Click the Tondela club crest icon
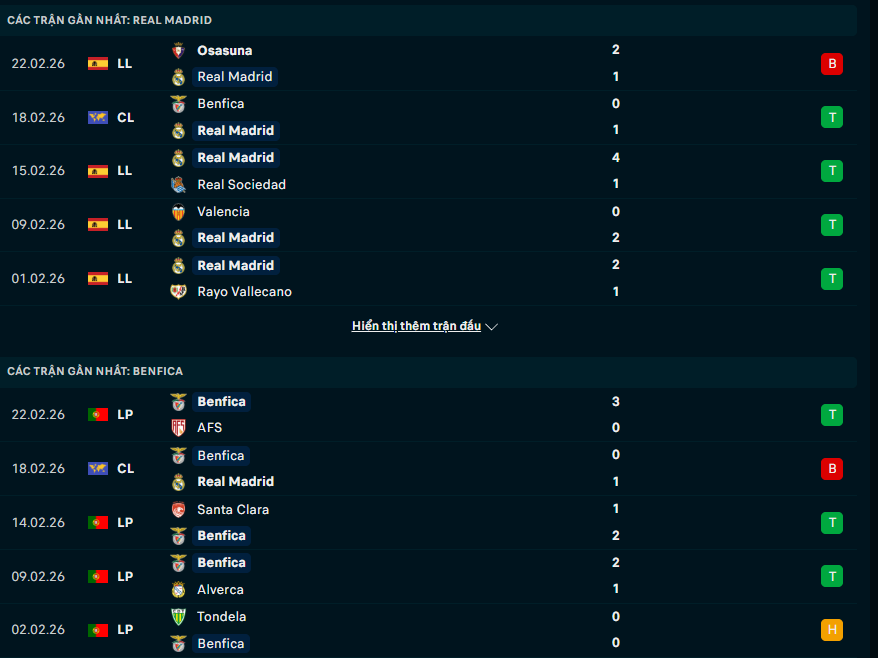 coord(178,617)
